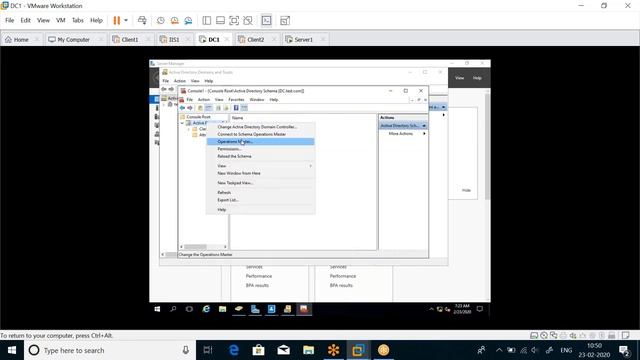Choose New Window from Here

click(x=260, y=173)
